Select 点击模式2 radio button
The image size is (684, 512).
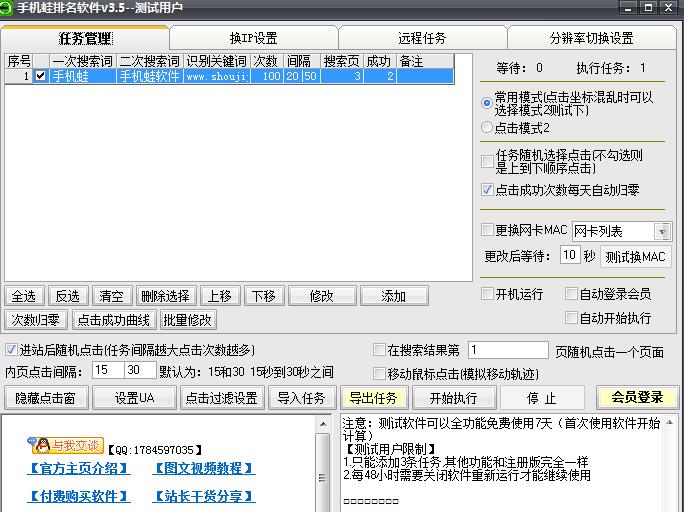[487, 128]
